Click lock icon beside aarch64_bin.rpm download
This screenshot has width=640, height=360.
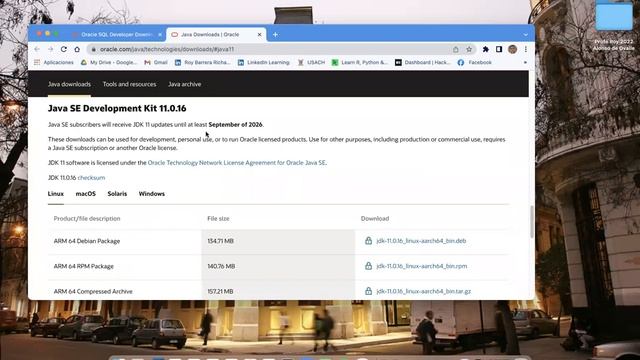pos(368,266)
